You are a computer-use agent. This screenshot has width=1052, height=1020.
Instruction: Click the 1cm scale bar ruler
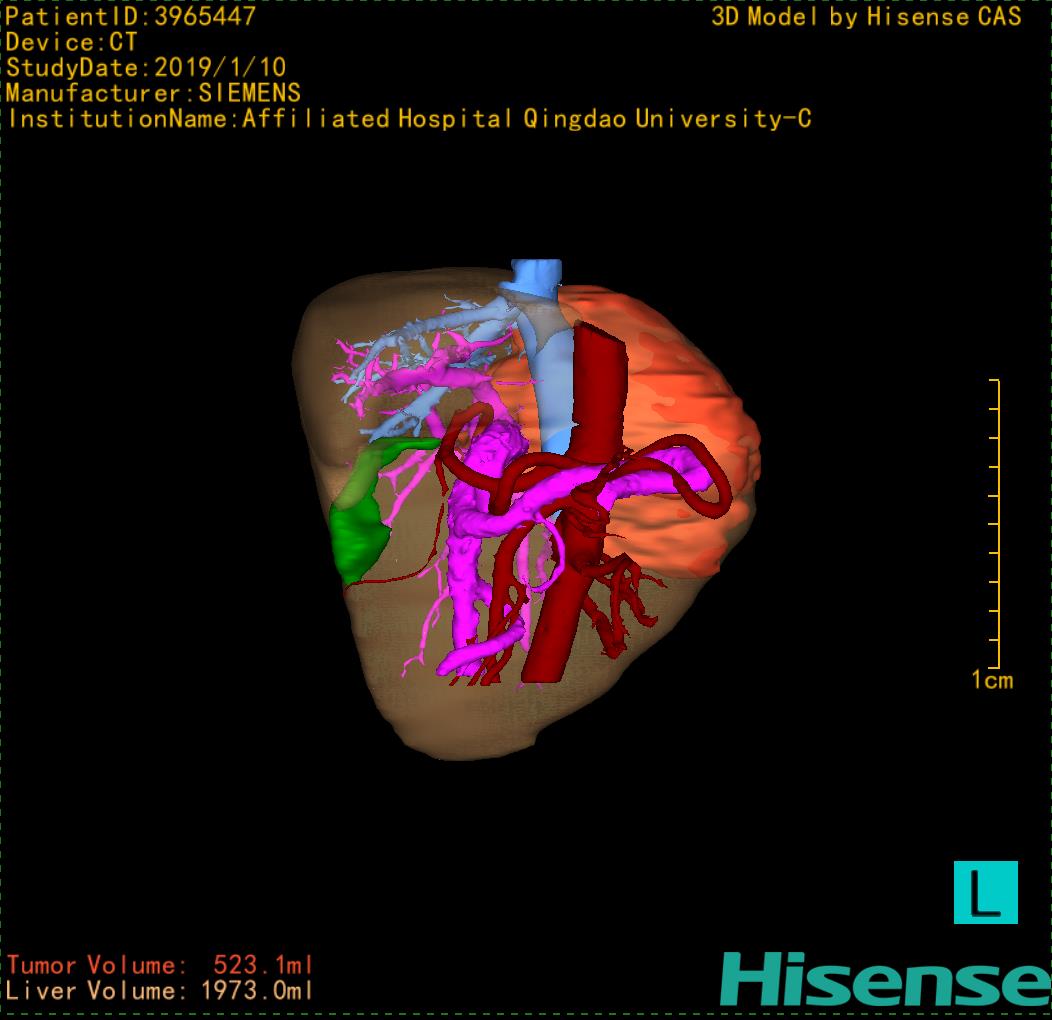(x=994, y=523)
